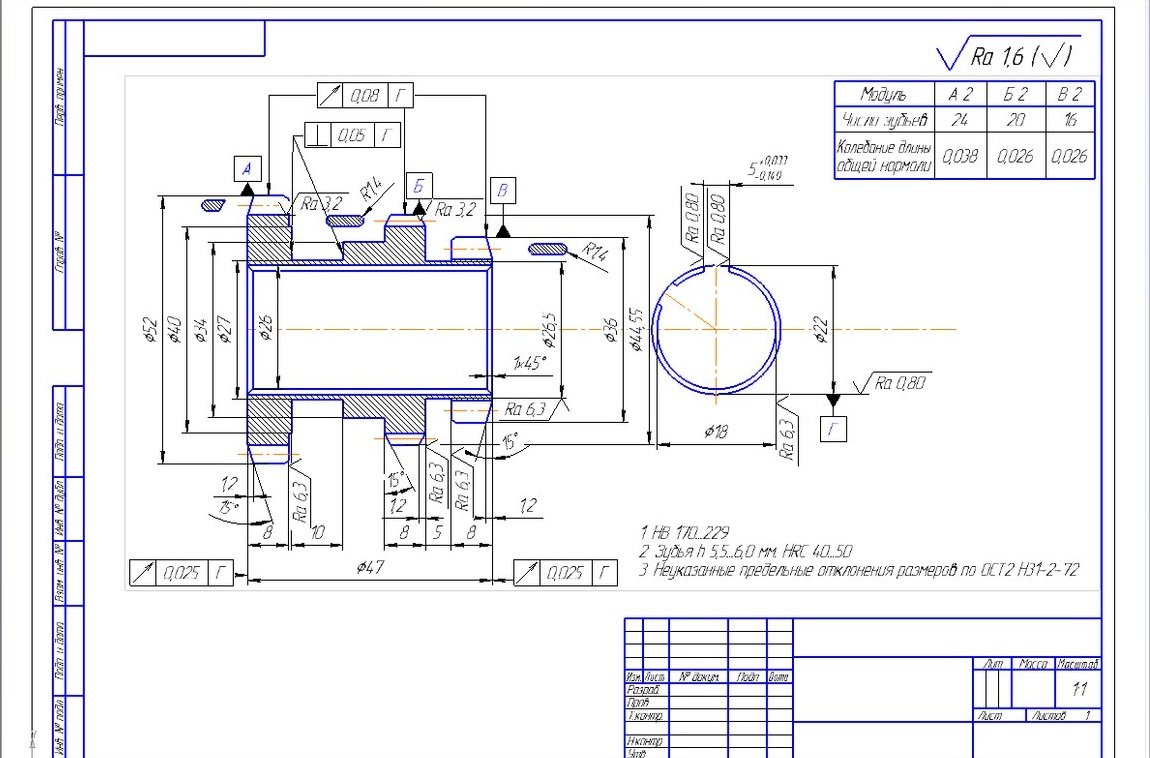Click the Ra 1,6 roughness symbol
This screenshot has height=758, width=1150.
click(1005, 55)
